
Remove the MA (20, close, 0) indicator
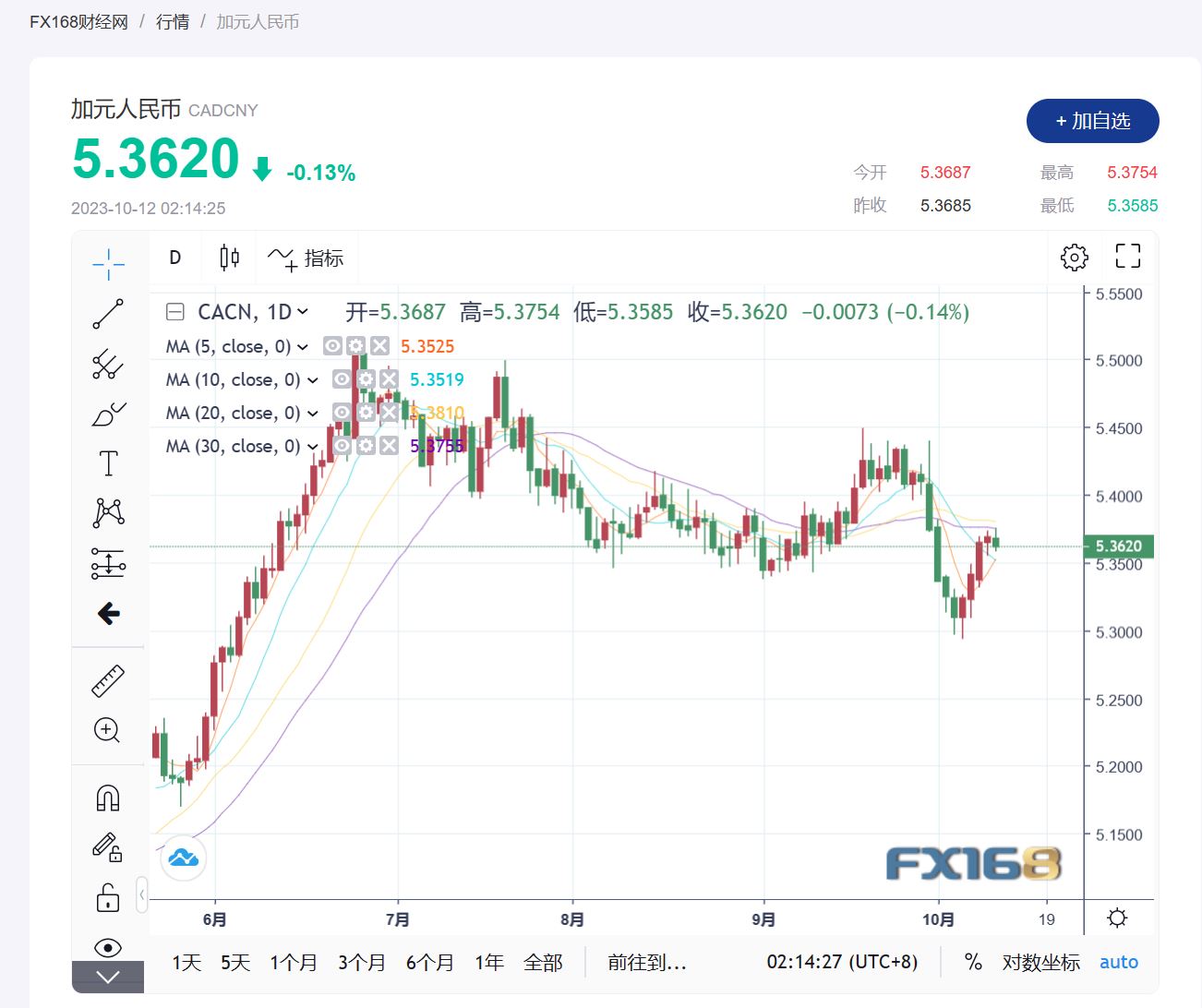coord(390,413)
